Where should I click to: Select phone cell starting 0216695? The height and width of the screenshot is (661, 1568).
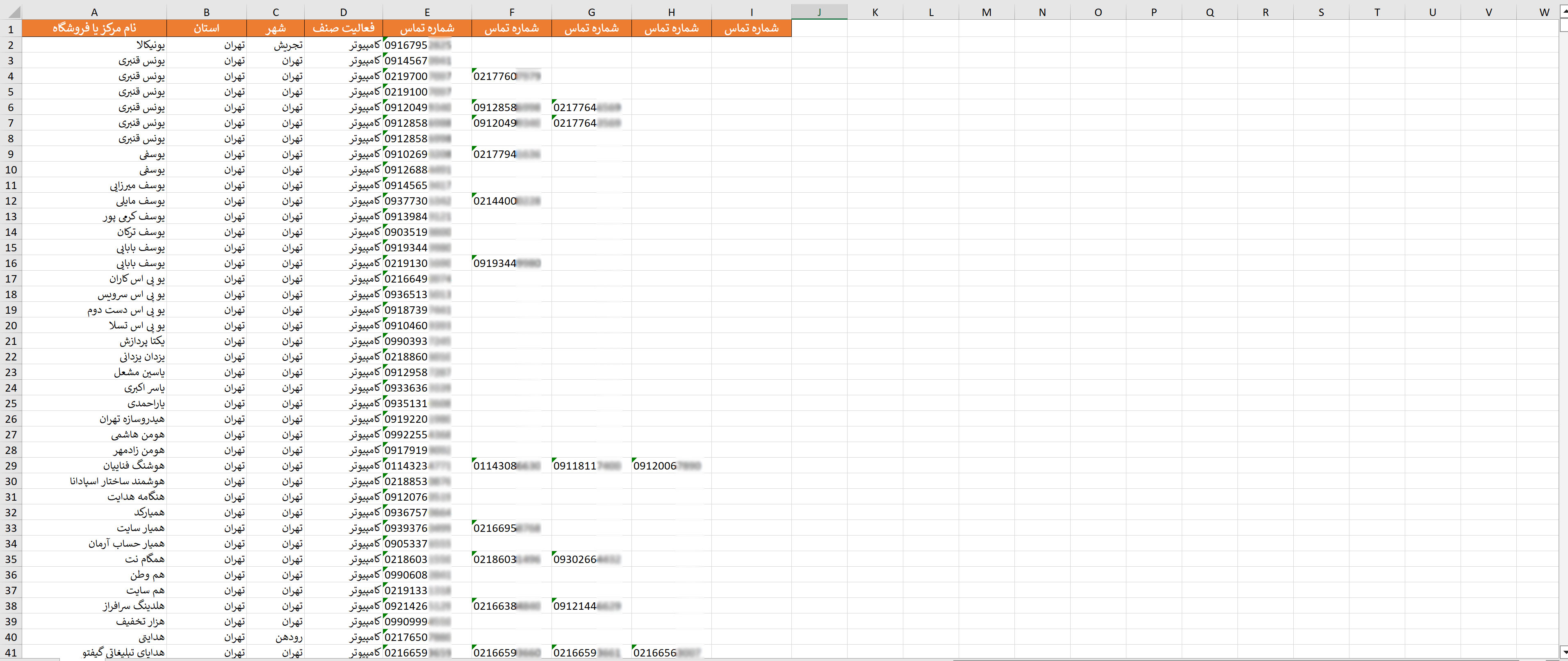pos(511,528)
